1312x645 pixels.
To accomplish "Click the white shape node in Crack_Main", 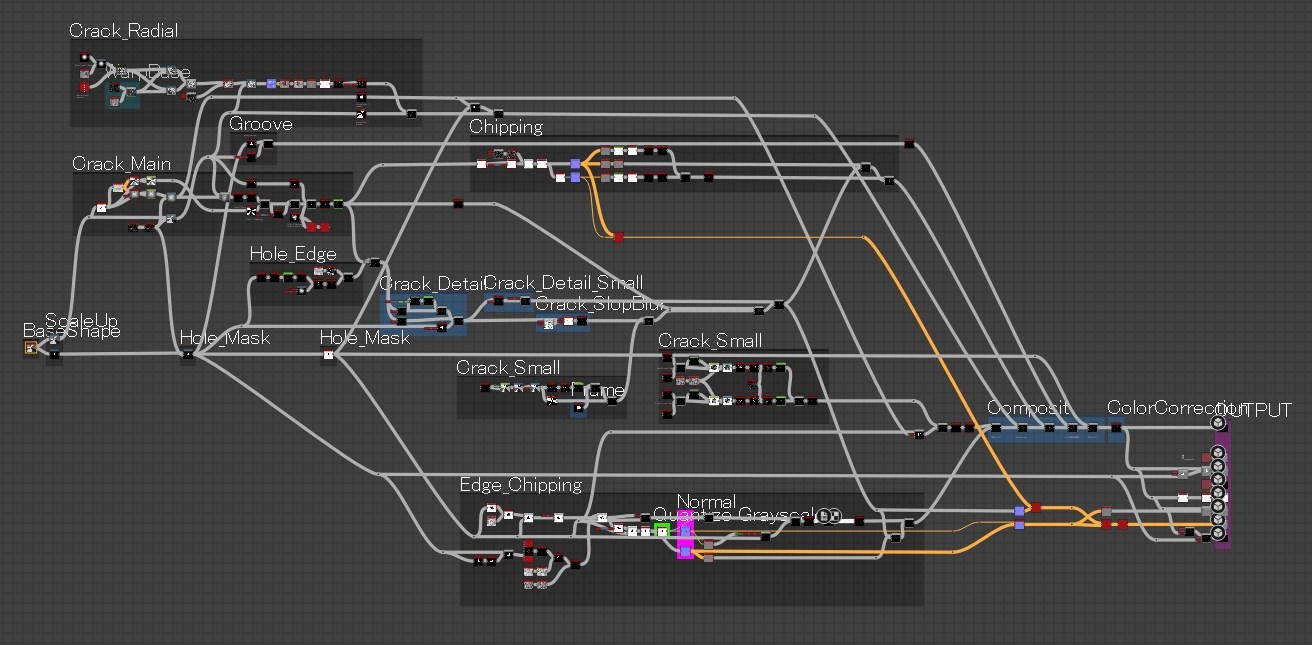I will (101, 208).
